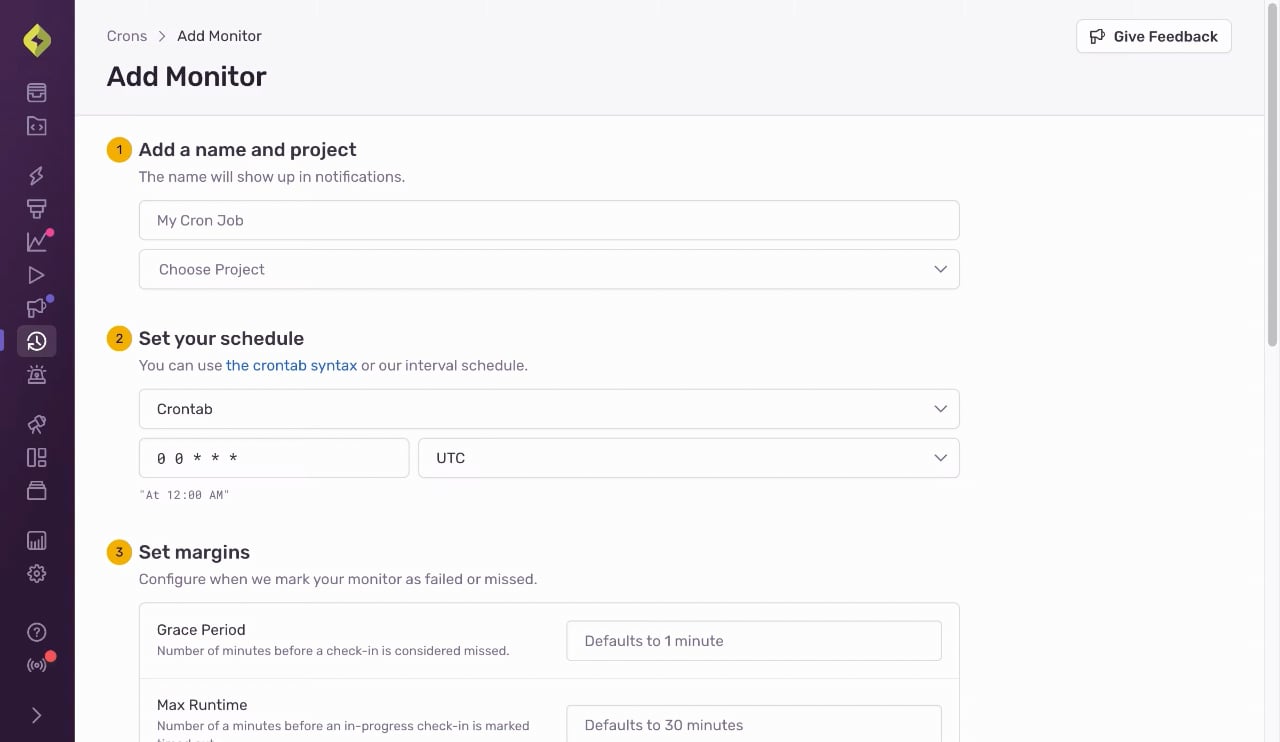Open the Issues icon in the sidebar
The height and width of the screenshot is (742, 1280).
click(36, 93)
